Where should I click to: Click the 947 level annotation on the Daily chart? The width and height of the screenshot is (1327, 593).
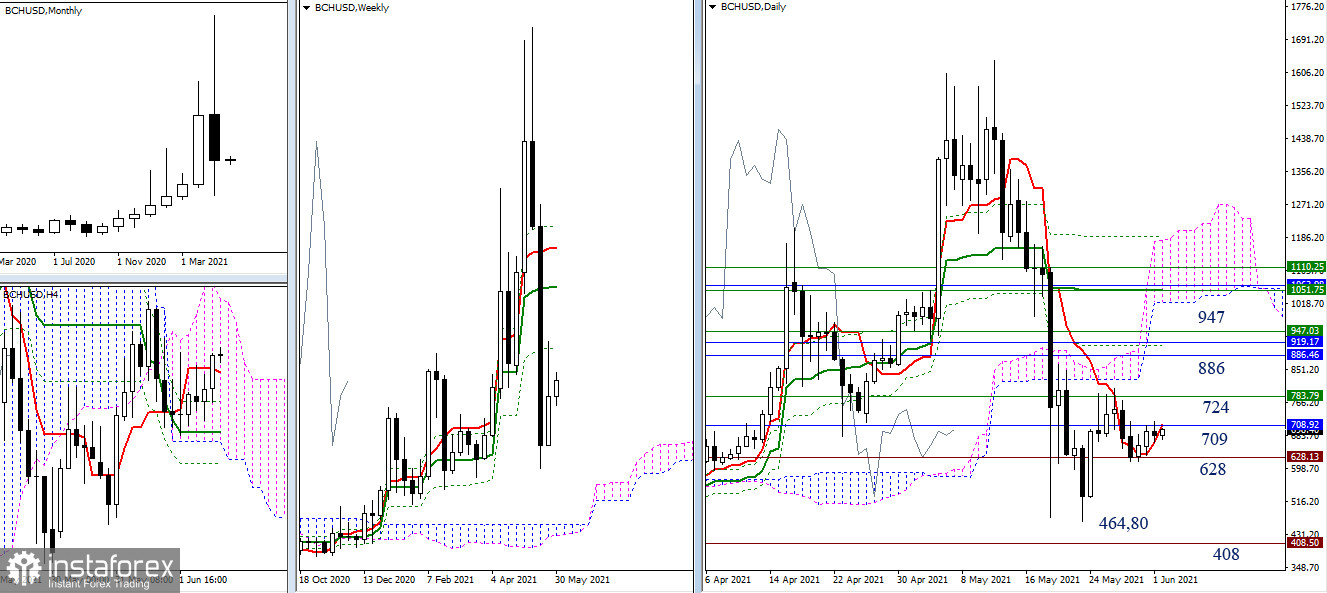click(x=1213, y=318)
